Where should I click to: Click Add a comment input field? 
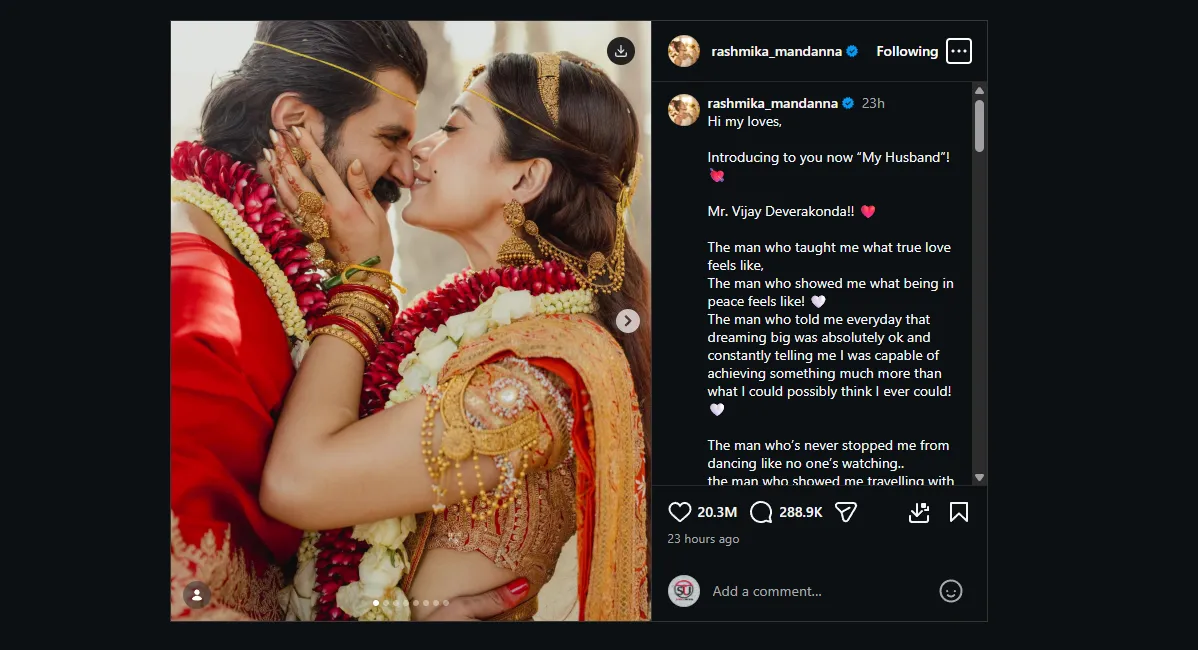(820, 591)
